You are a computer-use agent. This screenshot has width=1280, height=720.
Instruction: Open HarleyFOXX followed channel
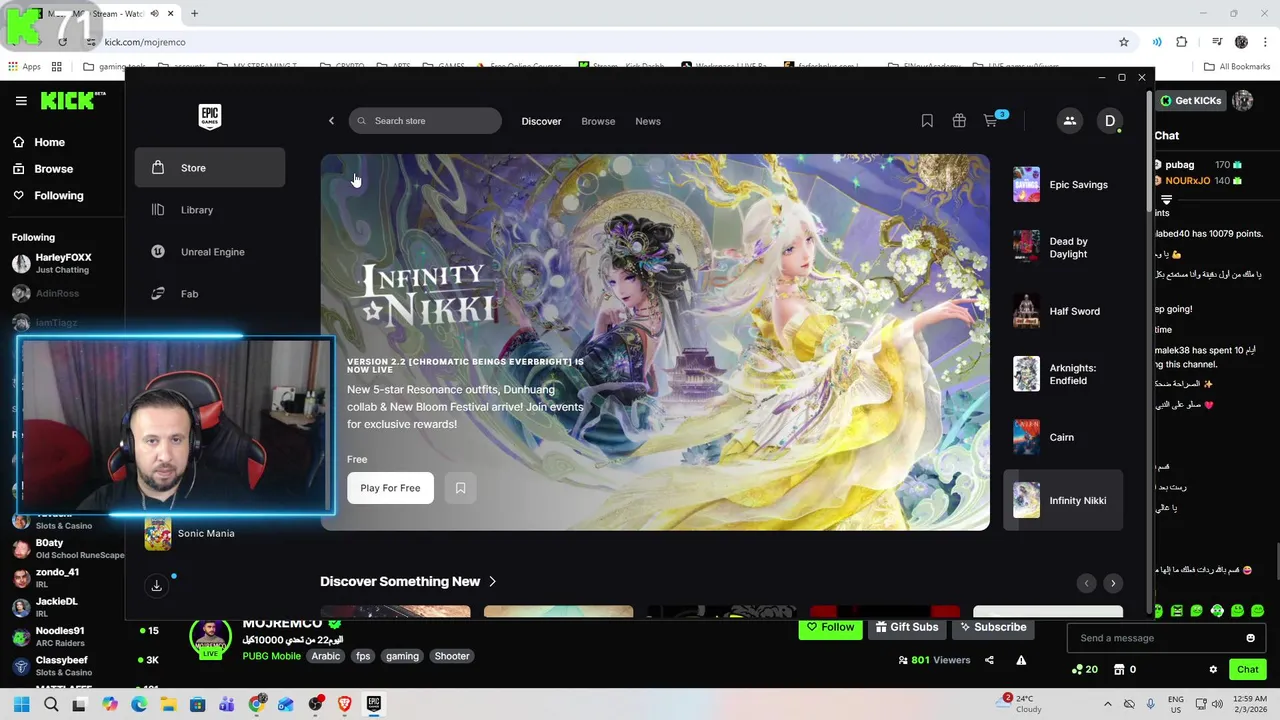coord(64,263)
